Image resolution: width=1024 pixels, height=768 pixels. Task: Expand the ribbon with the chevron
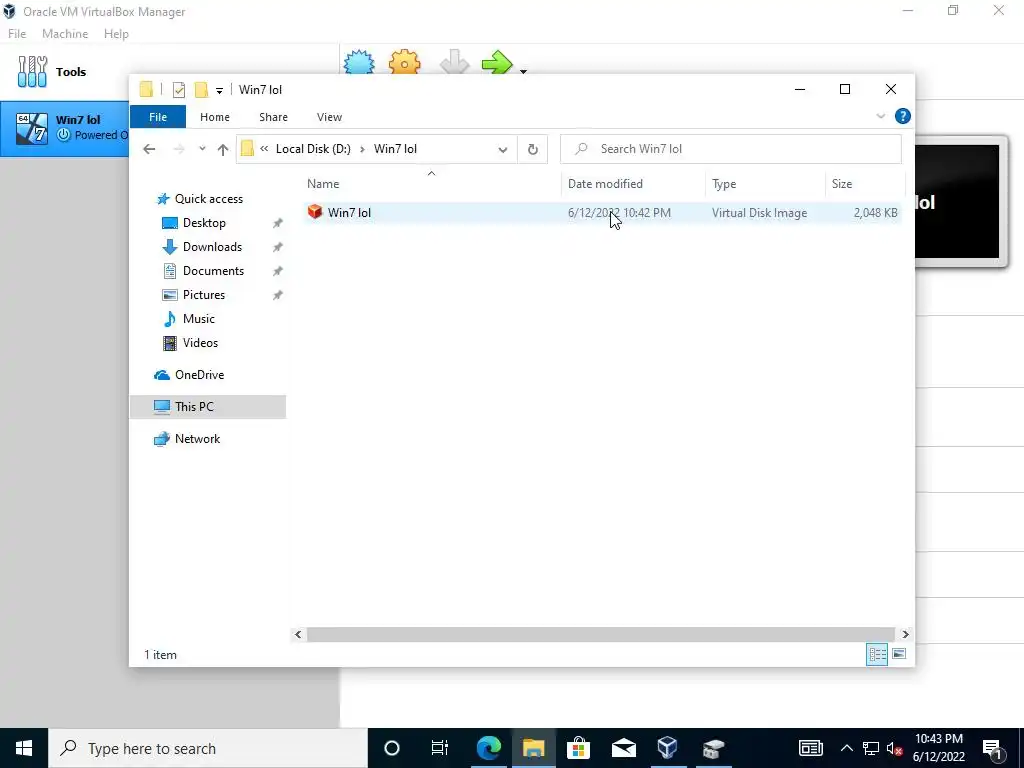880,116
